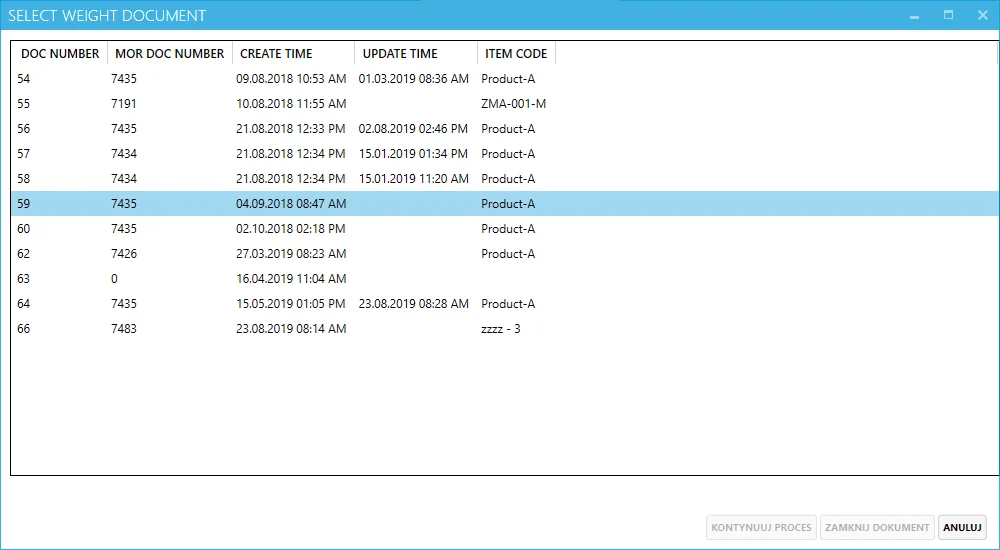1000x550 pixels.
Task: Click MOR doc number 0
Action: point(114,278)
